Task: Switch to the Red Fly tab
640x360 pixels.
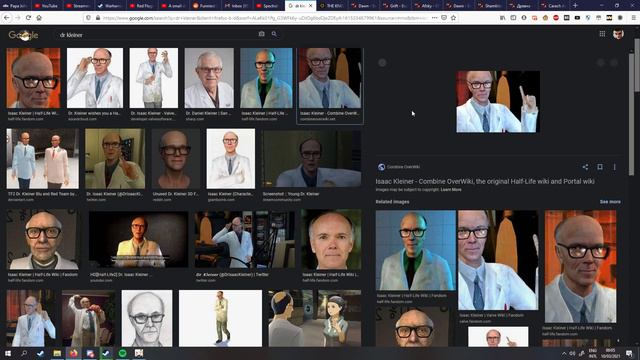Action: [x=141, y=6]
